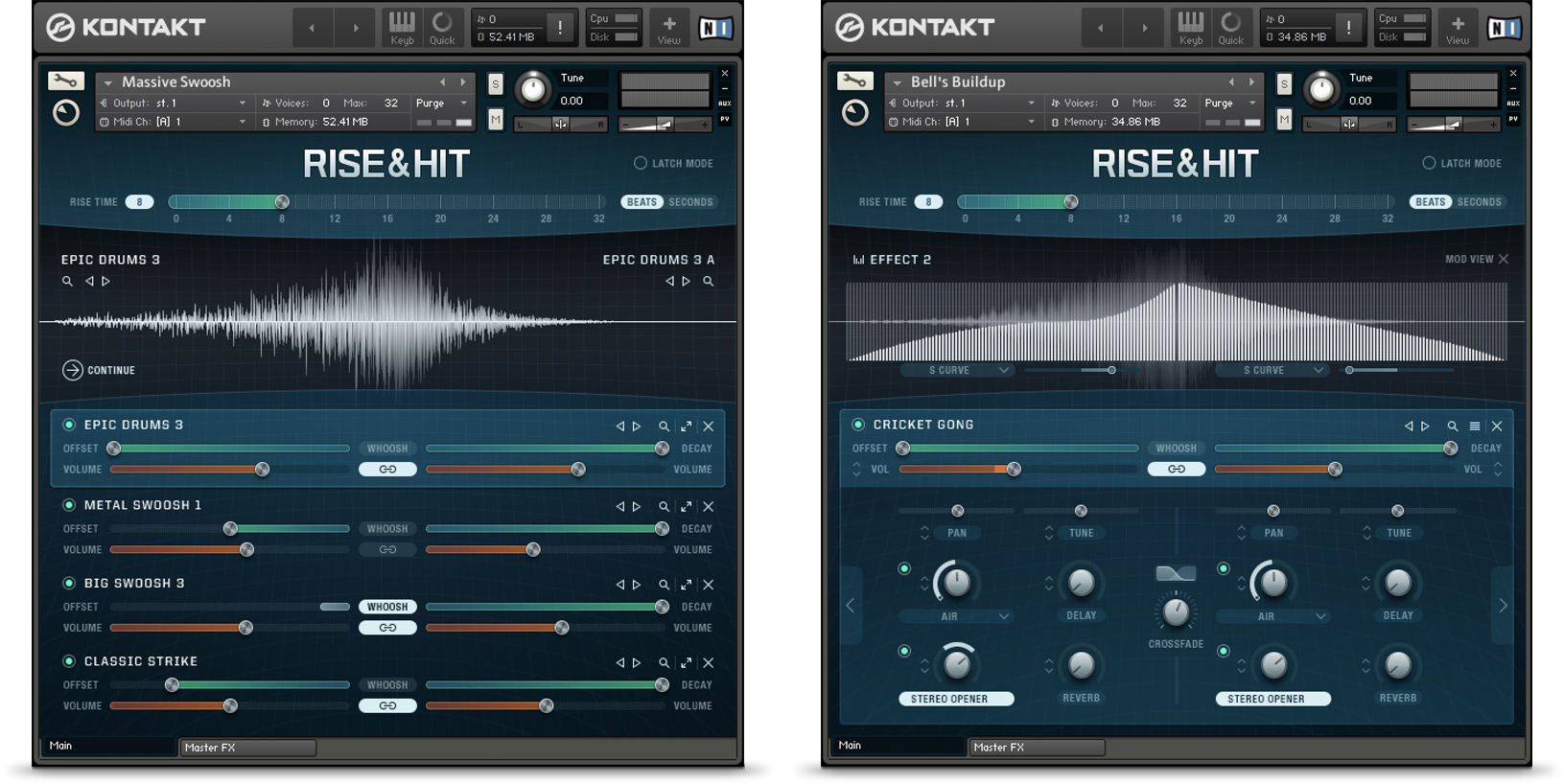Click the Quick icon in the left Kontakt window

pyautogui.click(x=442, y=28)
